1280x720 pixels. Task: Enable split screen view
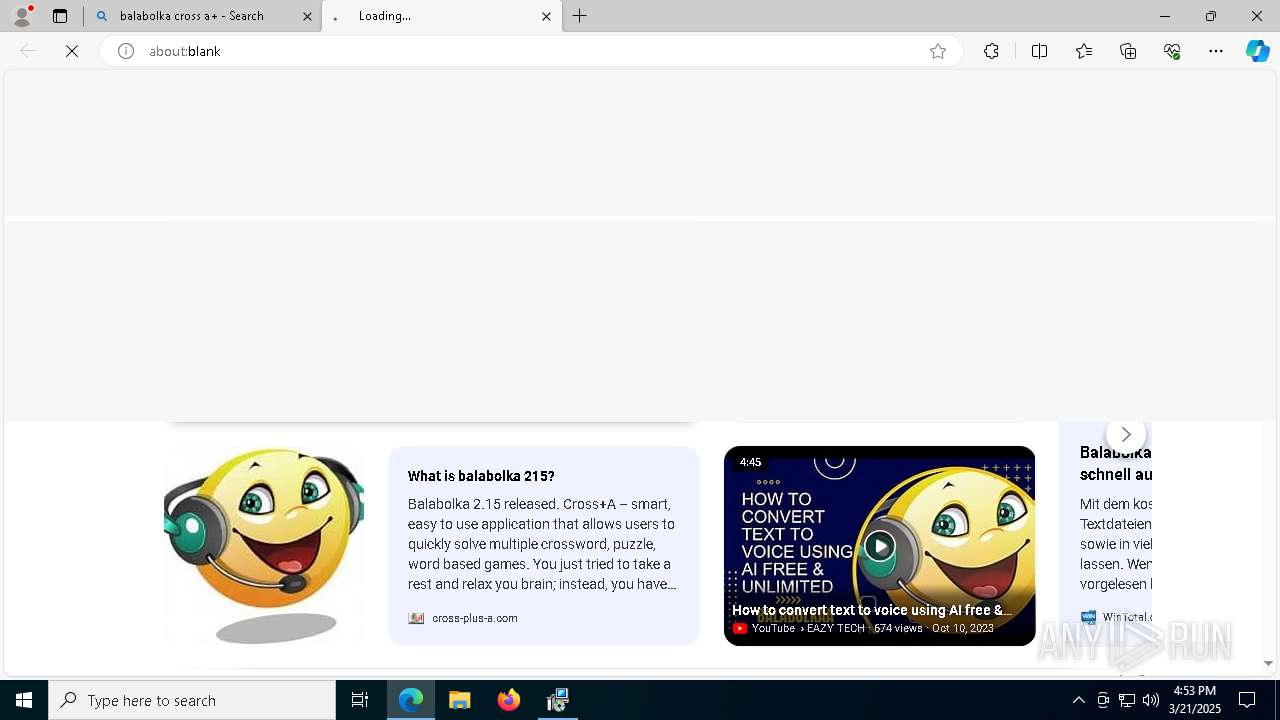click(1040, 51)
